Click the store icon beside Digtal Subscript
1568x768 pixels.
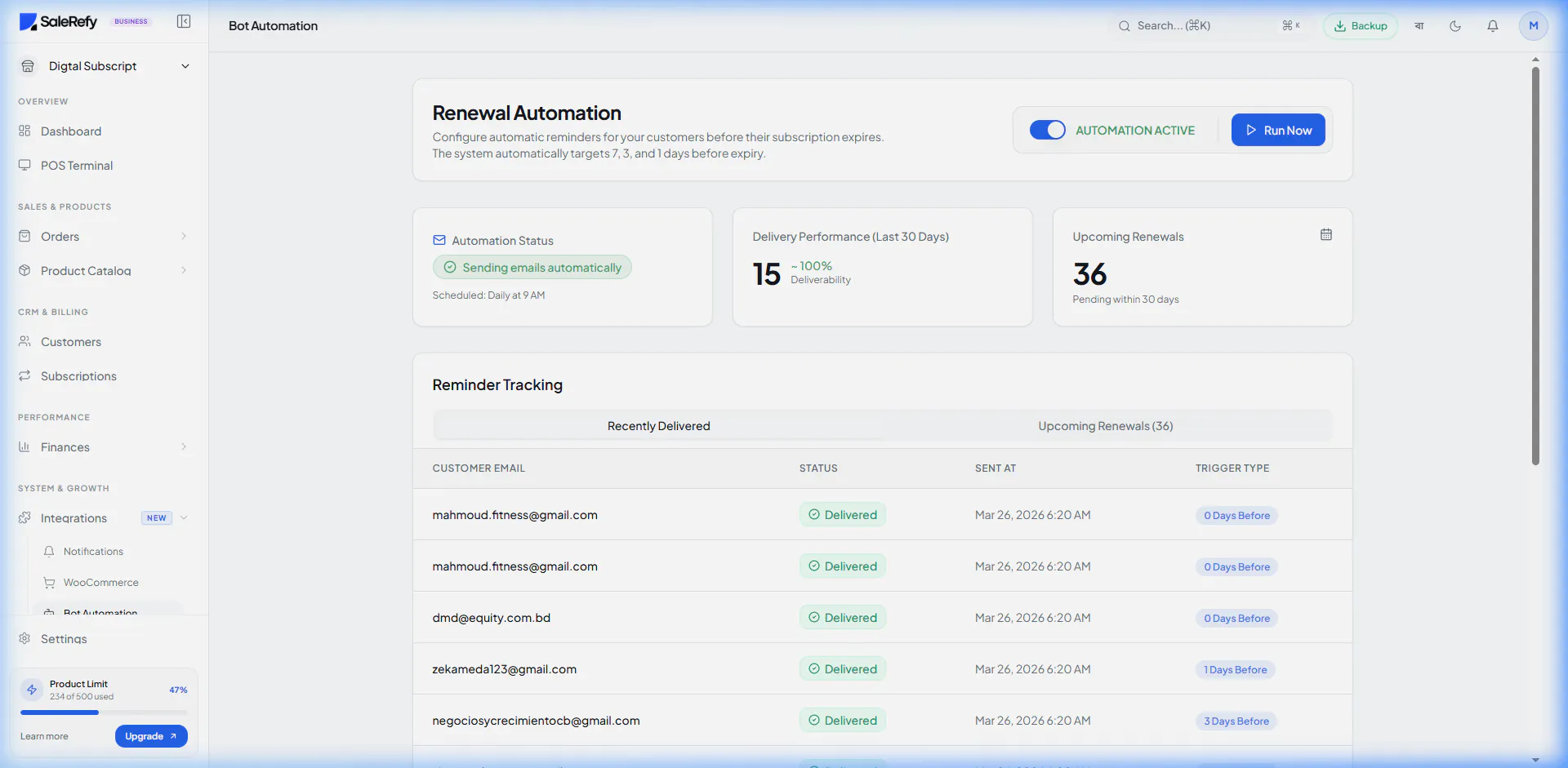tap(28, 66)
